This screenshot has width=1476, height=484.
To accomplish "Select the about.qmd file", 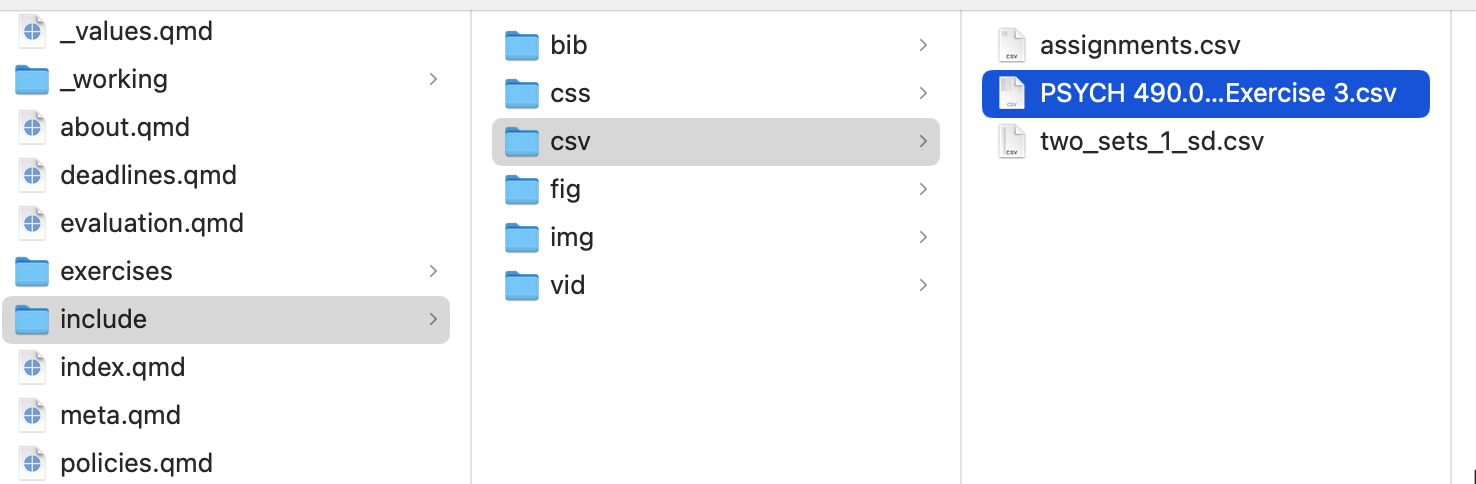I will click(124, 127).
